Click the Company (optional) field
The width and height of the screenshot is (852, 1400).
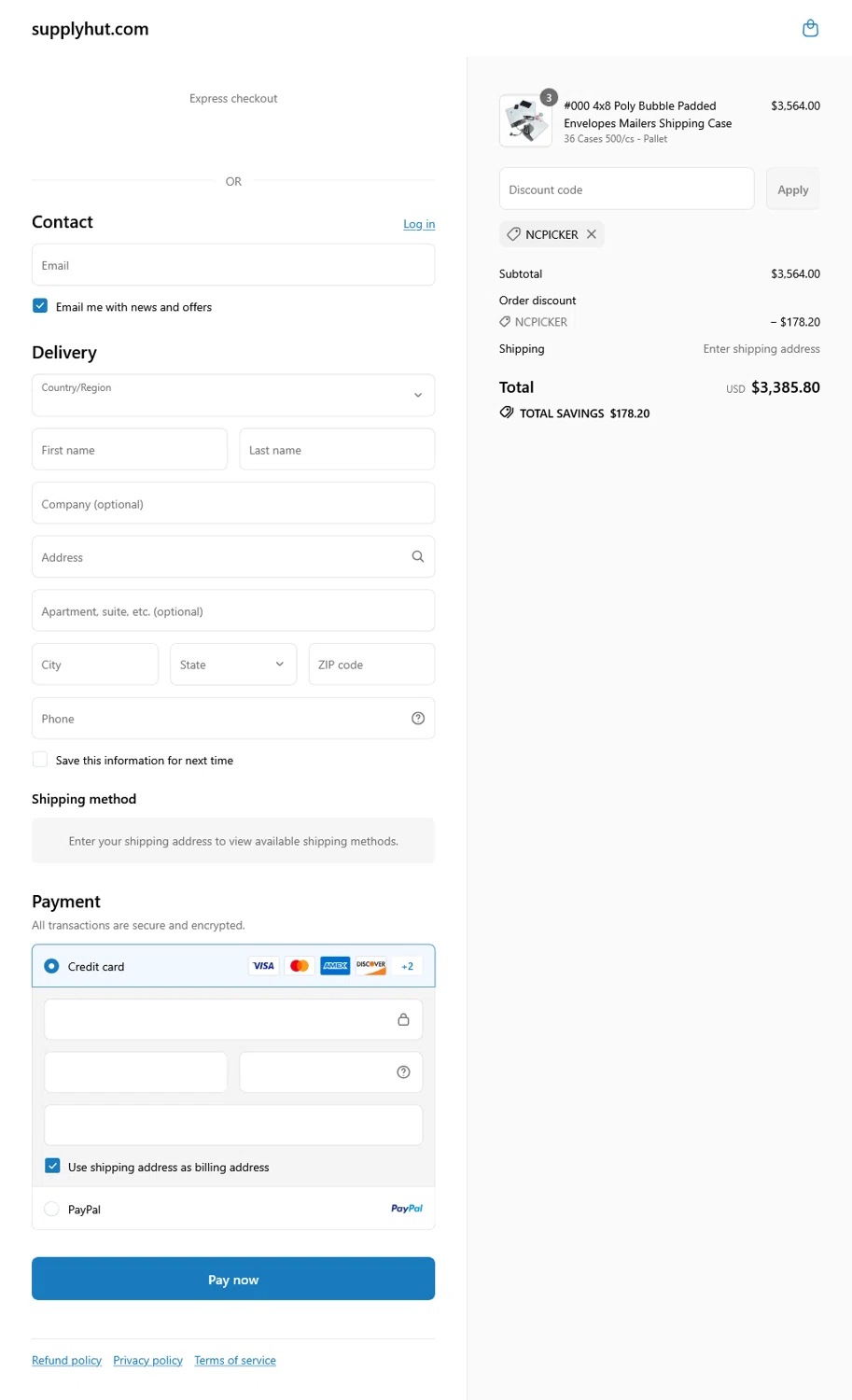pyautogui.click(x=233, y=503)
